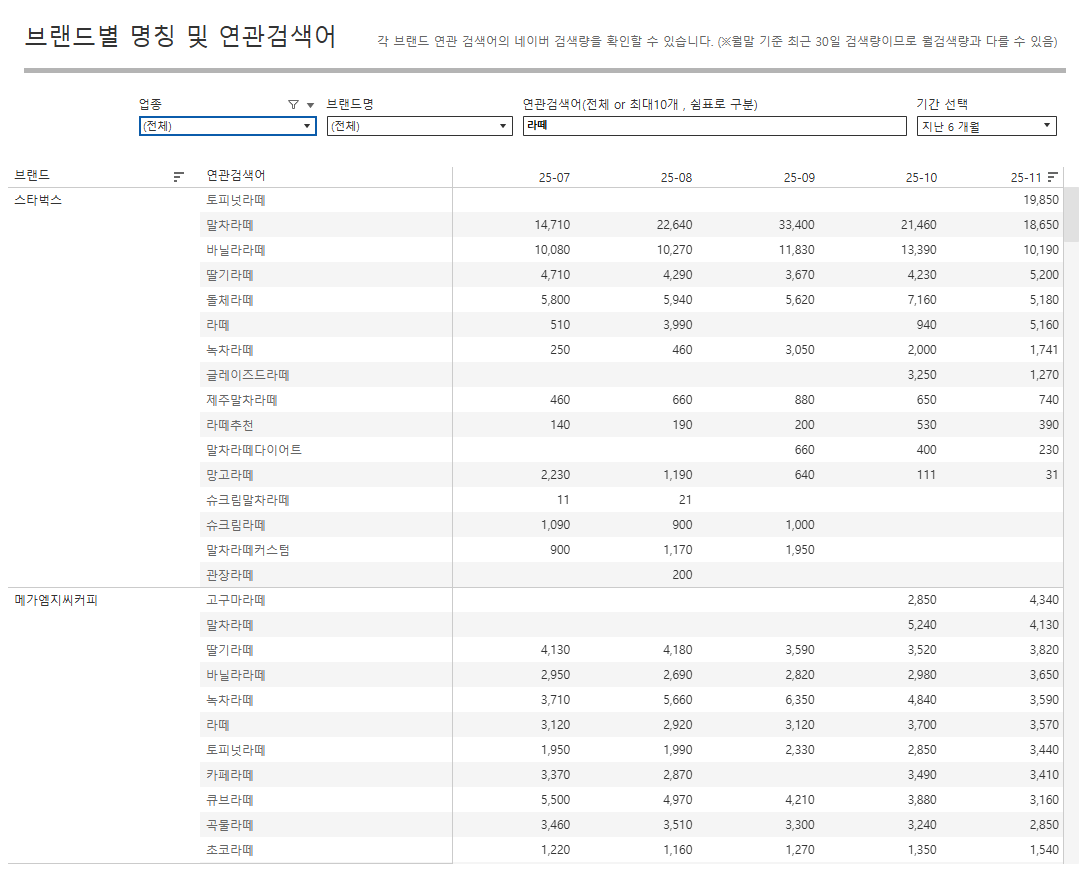Image resolution: width=1087 pixels, height=874 pixels.
Task: Open the 업종 dropdown showing (전체)
Action: (227, 126)
